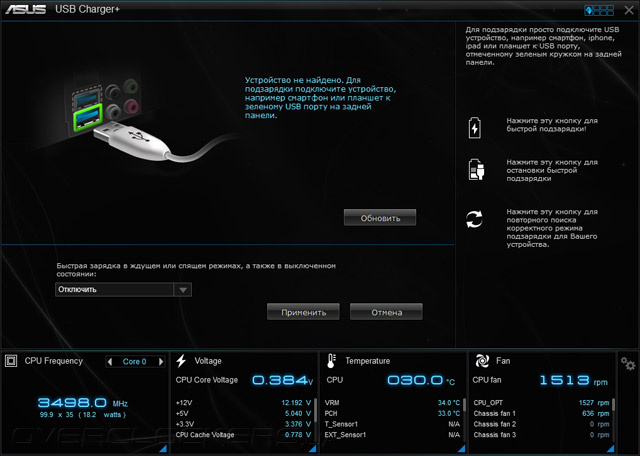The image size is (640, 456).
Task: Click the CPU Core Voltage 0.384 value
Action: pyautogui.click(x=282, y=380)
